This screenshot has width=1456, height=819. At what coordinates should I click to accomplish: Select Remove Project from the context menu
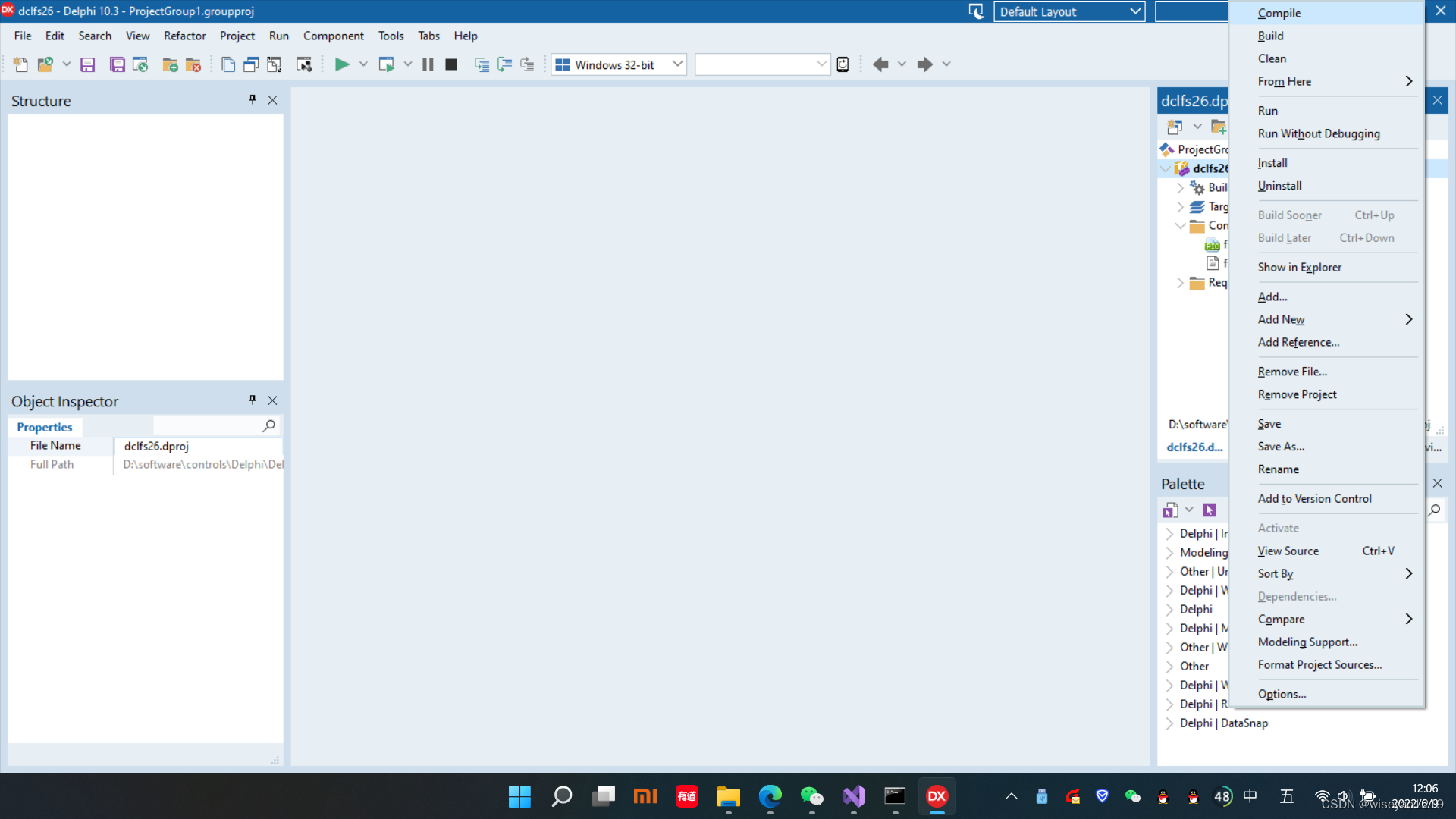(1326, 394)
